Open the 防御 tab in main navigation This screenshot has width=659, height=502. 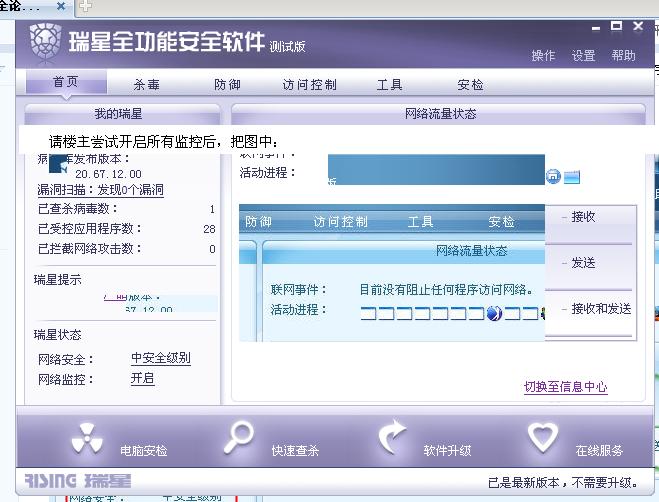(x=227, y=85)
